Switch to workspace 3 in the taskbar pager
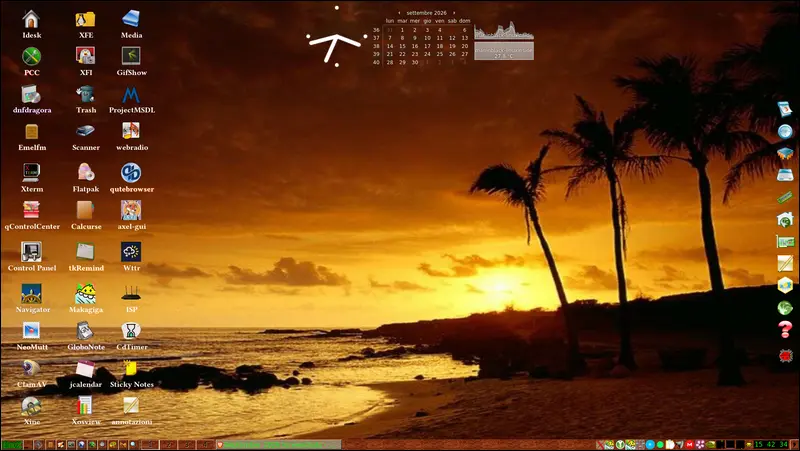Screen dimensions: 800x451 (x=187, y=445)
